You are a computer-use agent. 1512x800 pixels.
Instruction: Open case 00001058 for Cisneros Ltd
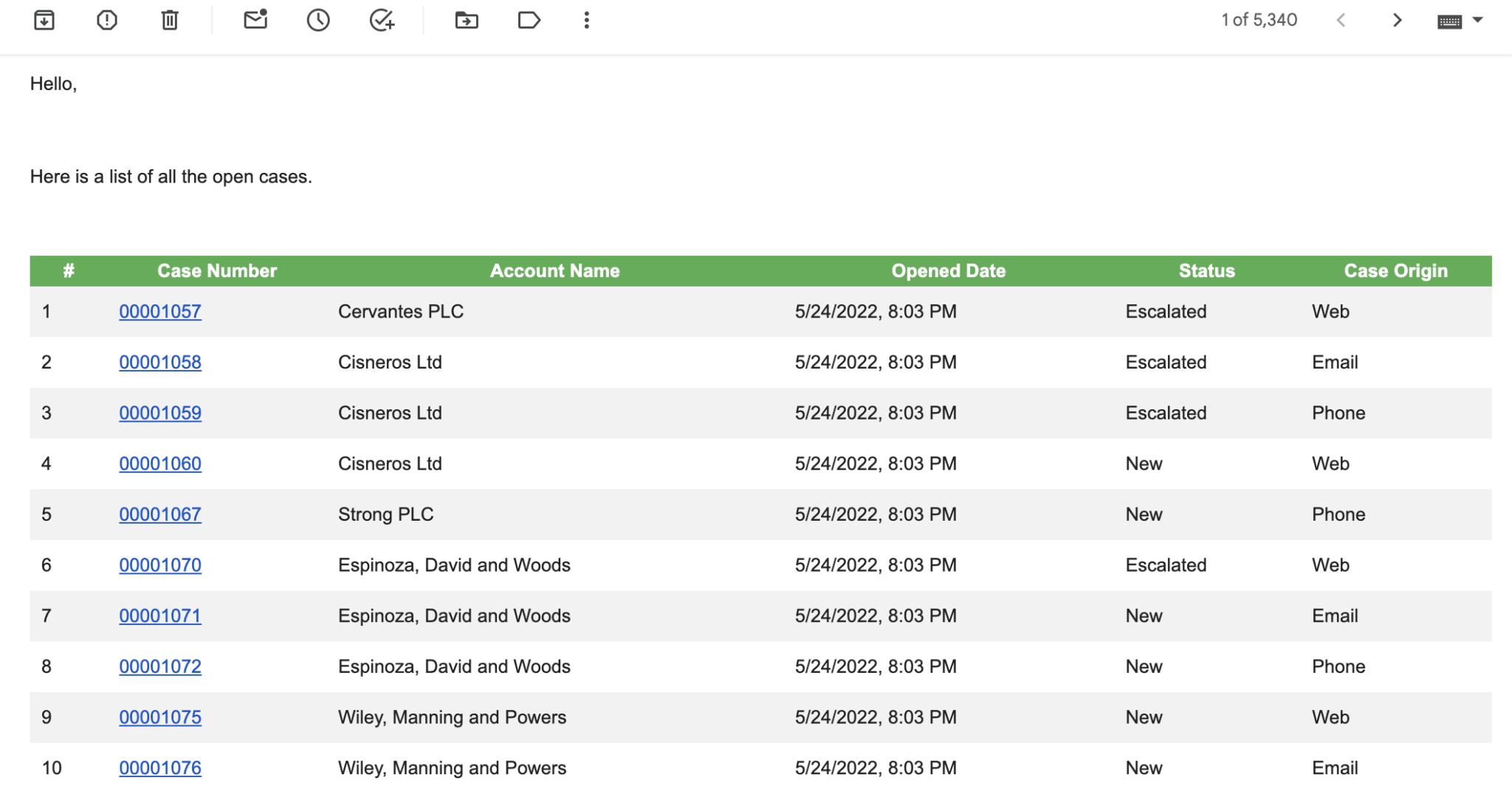pyautogui.click(x=160, y=362)
